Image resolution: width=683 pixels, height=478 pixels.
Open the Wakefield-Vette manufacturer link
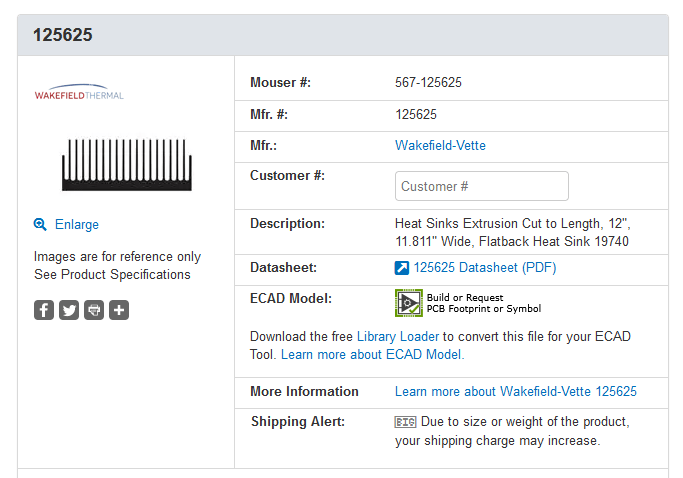[x=440, y=146]
